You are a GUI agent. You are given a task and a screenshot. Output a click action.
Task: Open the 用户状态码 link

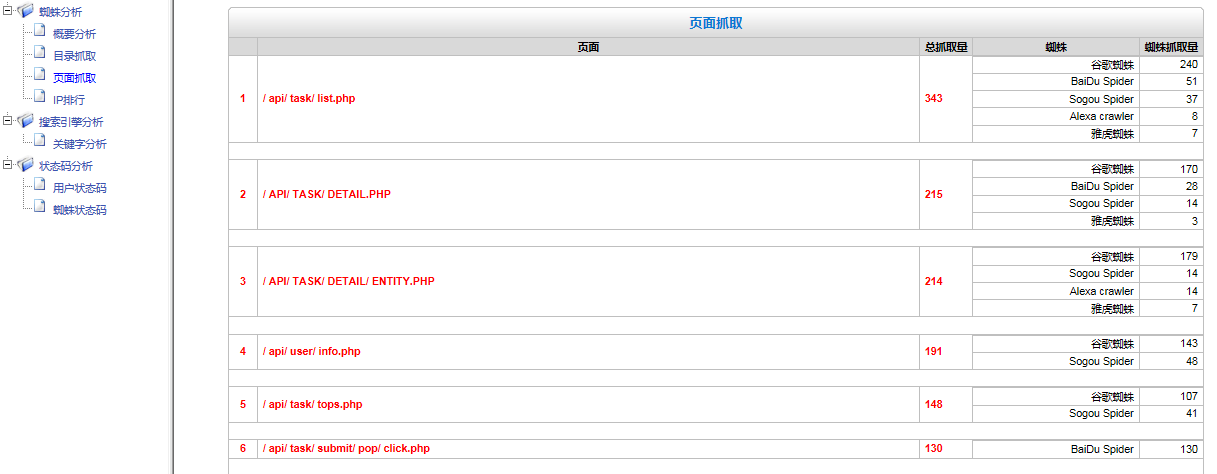[80, 188]
